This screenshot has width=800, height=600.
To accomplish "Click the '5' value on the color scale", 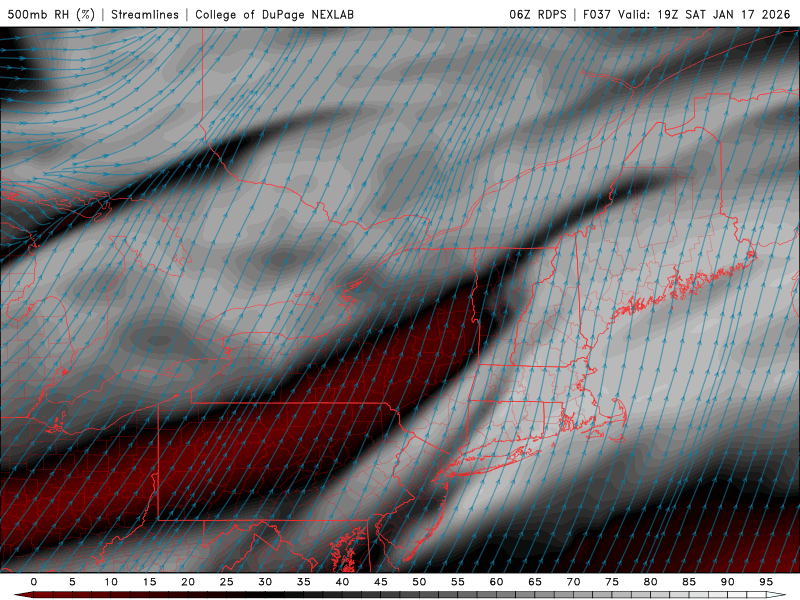I will click(72, 582).
